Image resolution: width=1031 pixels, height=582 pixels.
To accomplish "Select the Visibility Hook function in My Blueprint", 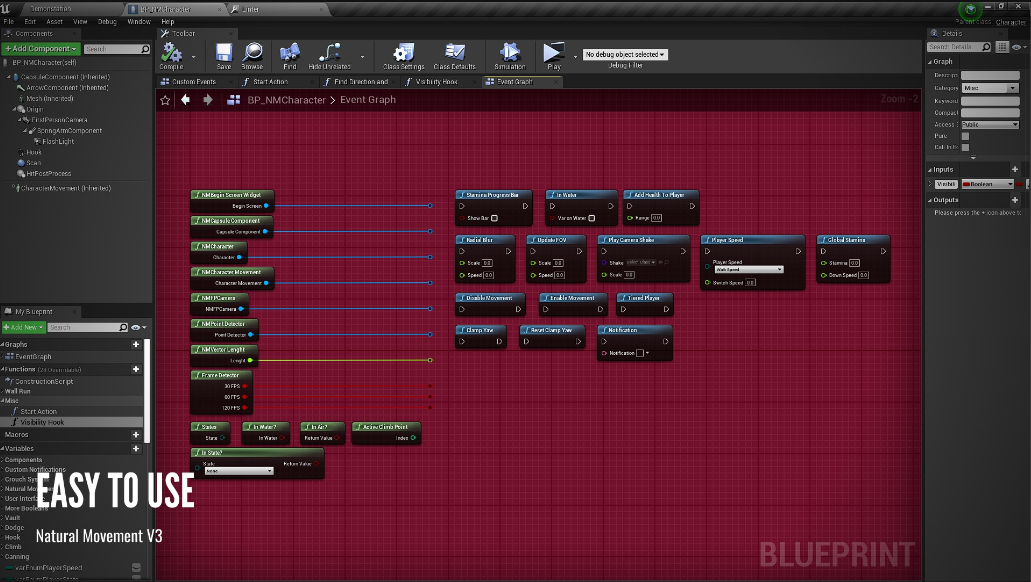I will coord(72,422).
